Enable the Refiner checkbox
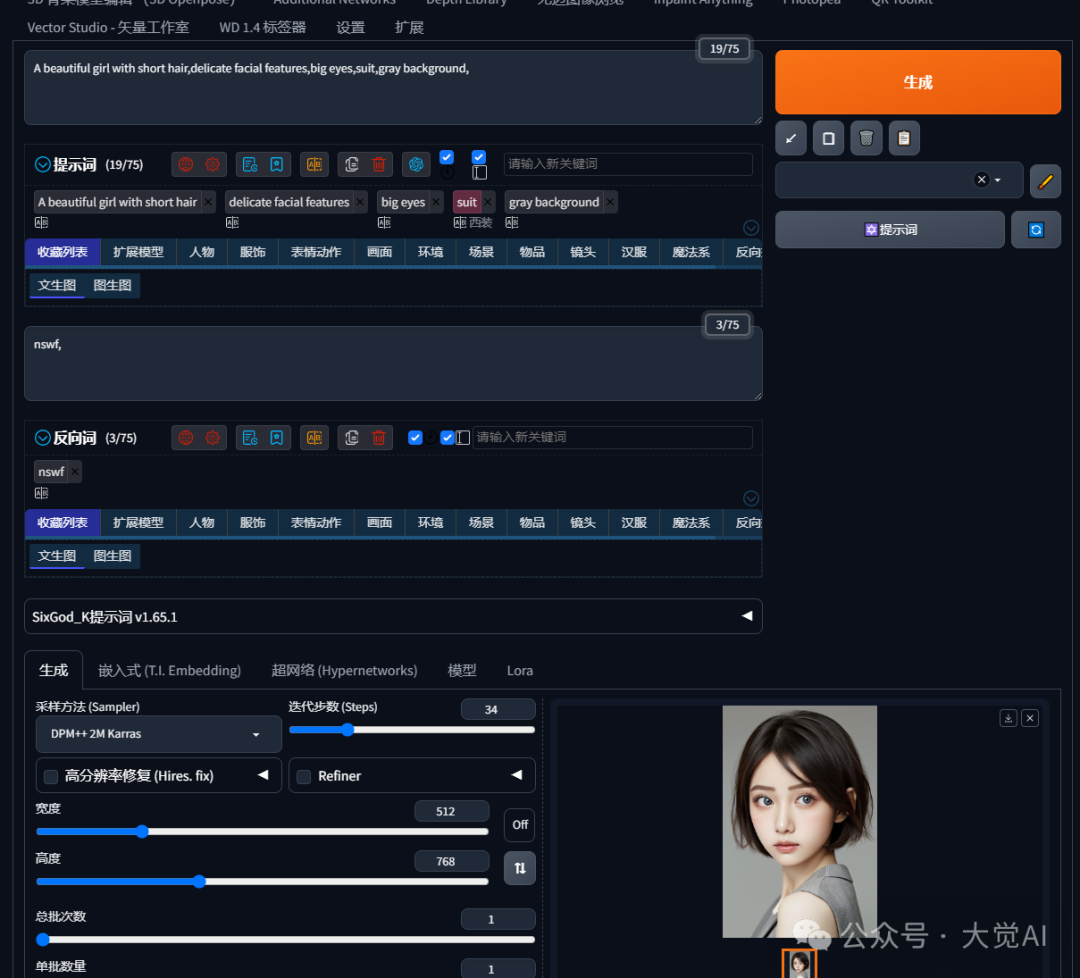 pyautogui.click(x=304, y=774)
